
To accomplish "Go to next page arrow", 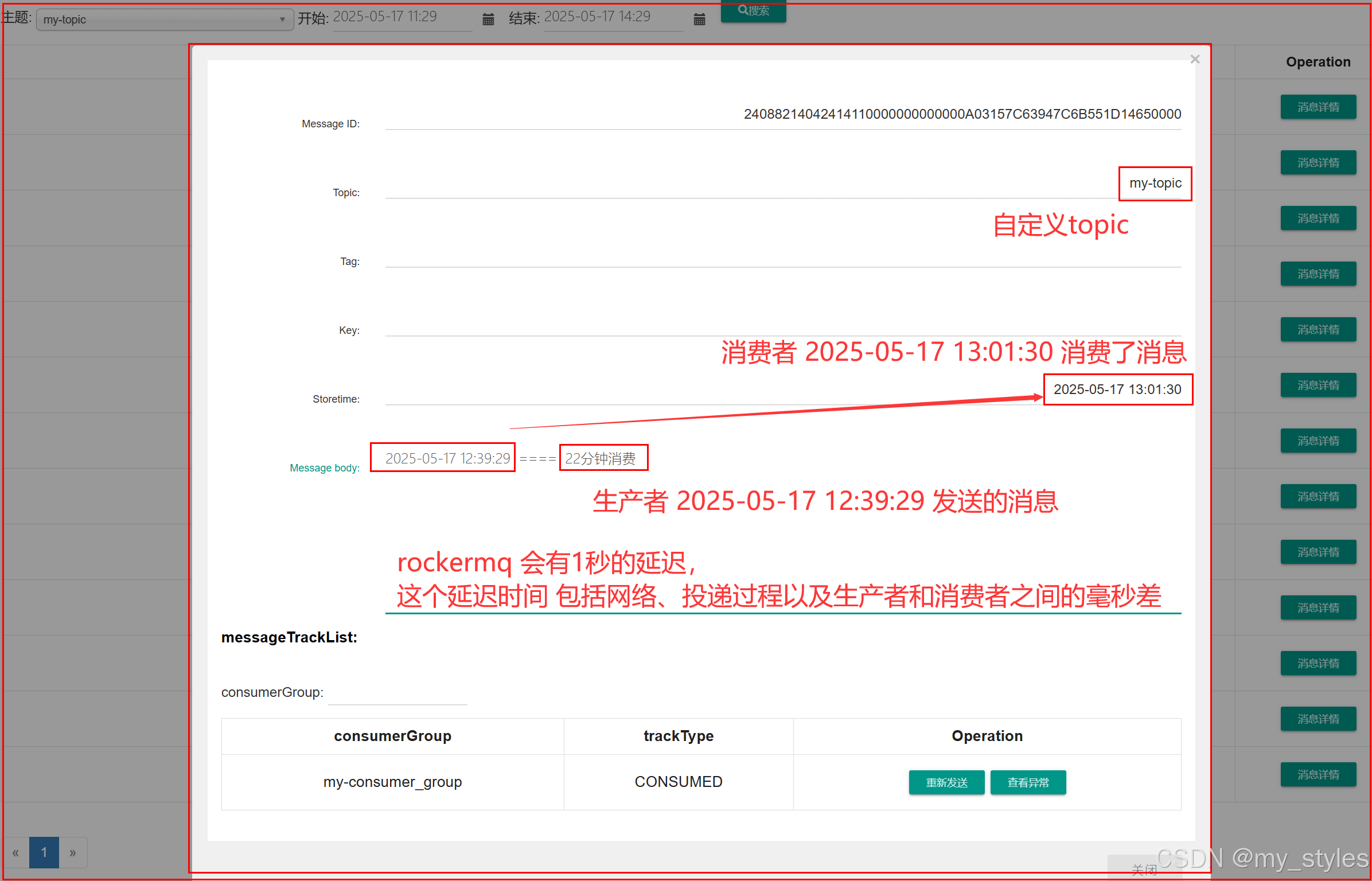I will [x=73, y=852].
